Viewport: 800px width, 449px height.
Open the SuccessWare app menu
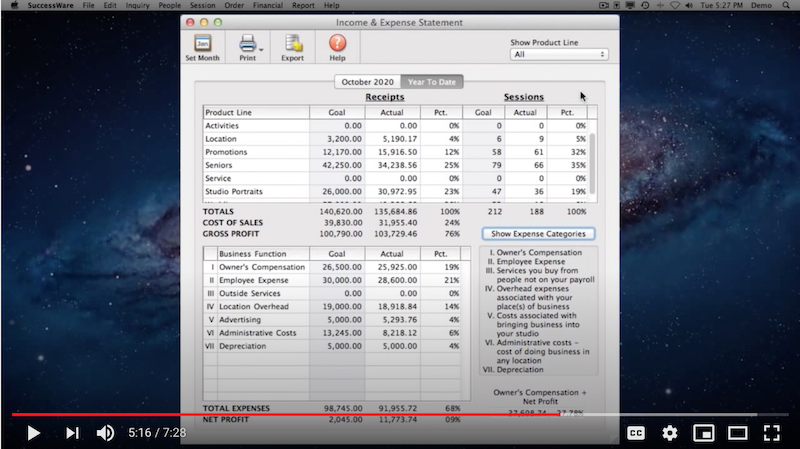point(51,5)
